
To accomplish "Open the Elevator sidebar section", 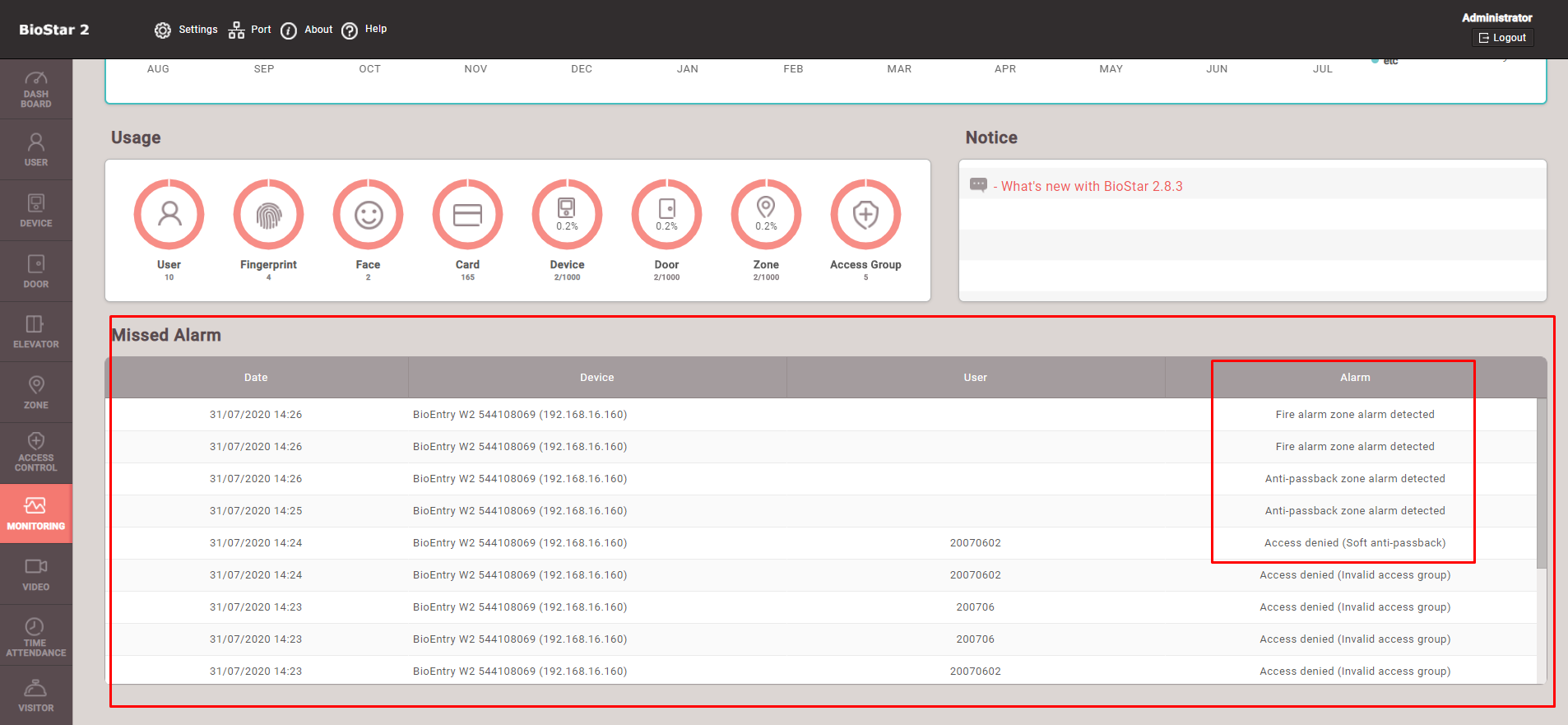I will click(36, 332).
